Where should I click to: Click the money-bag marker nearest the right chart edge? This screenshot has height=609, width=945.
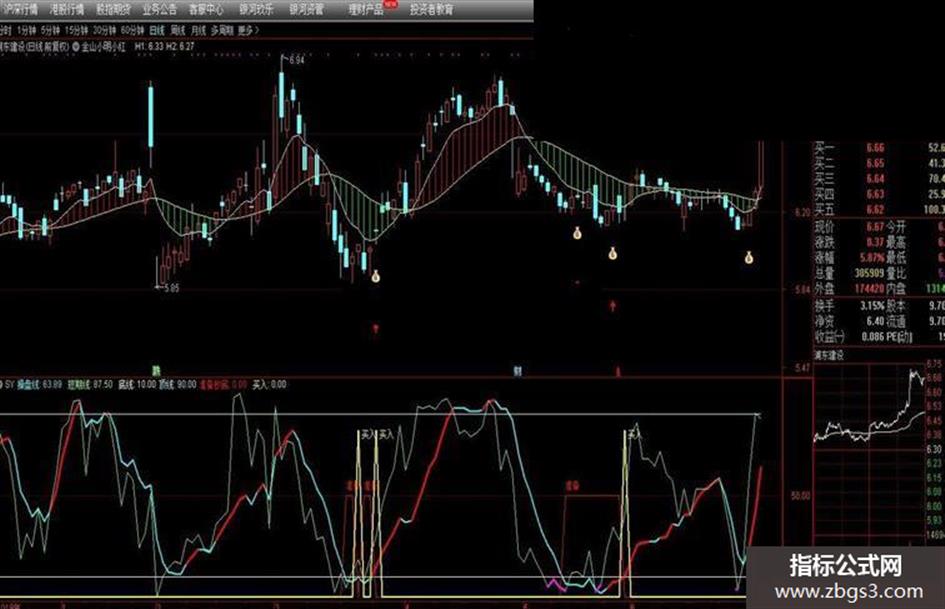tap(749, 258)
